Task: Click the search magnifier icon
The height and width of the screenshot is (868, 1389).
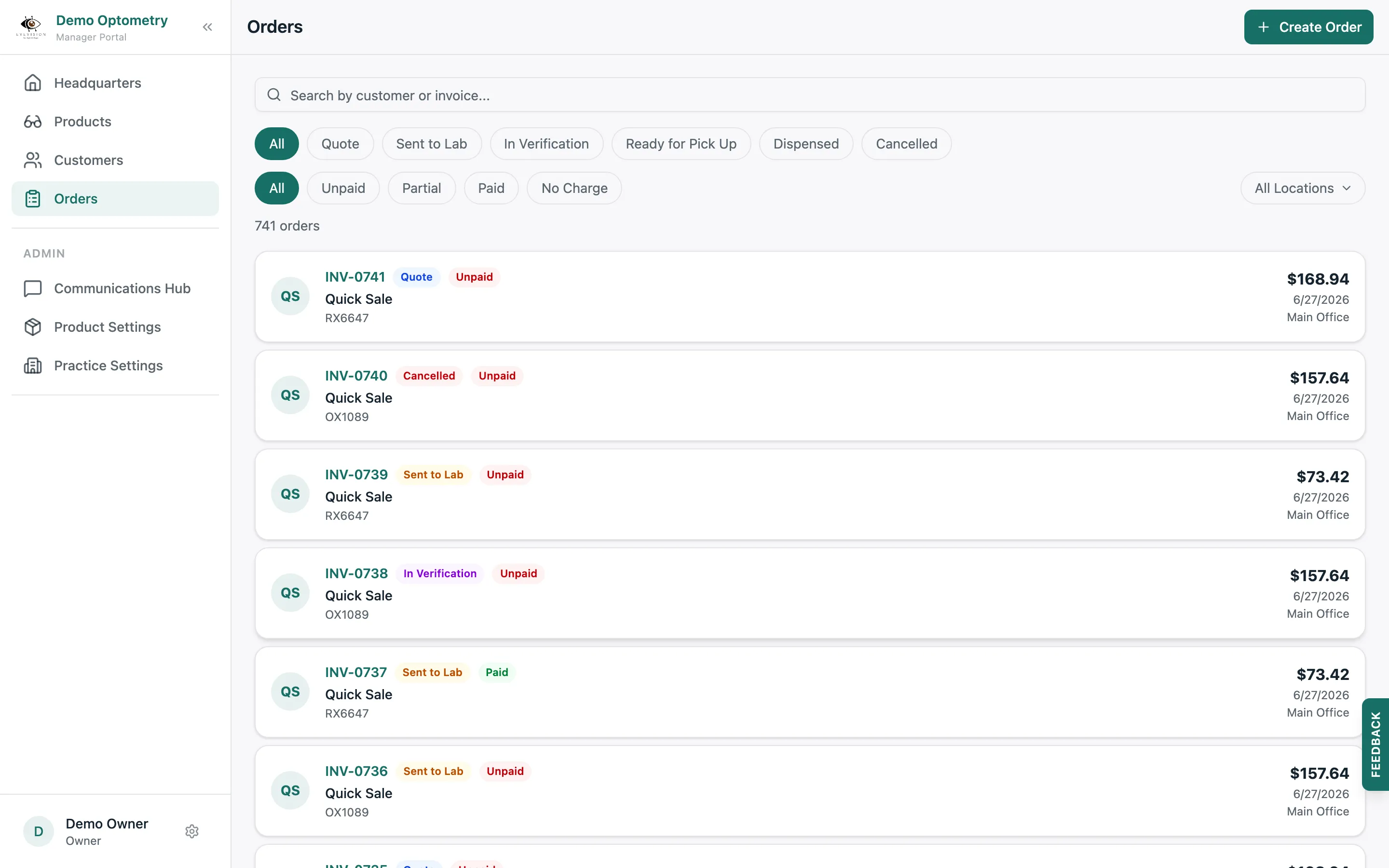Action: pyautogui.click(x=274, y=95)
